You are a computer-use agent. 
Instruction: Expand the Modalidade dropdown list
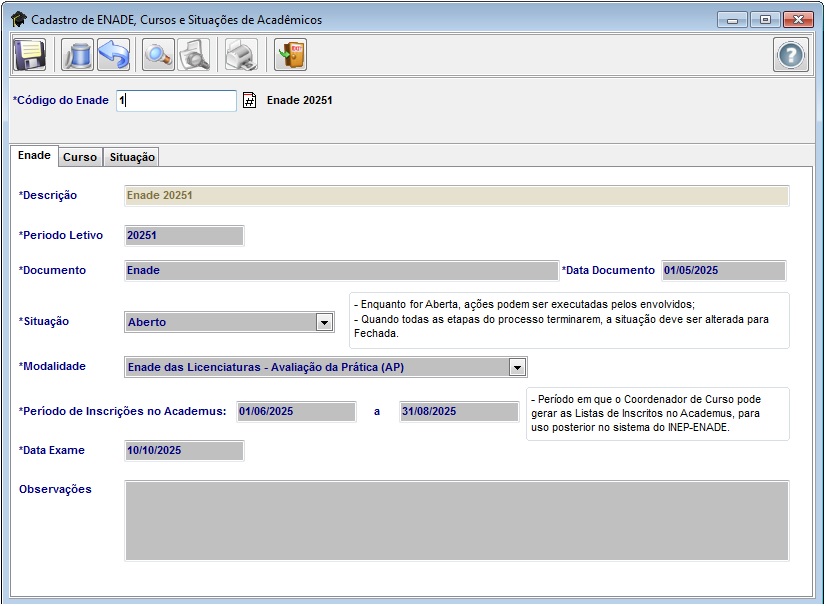516,367
